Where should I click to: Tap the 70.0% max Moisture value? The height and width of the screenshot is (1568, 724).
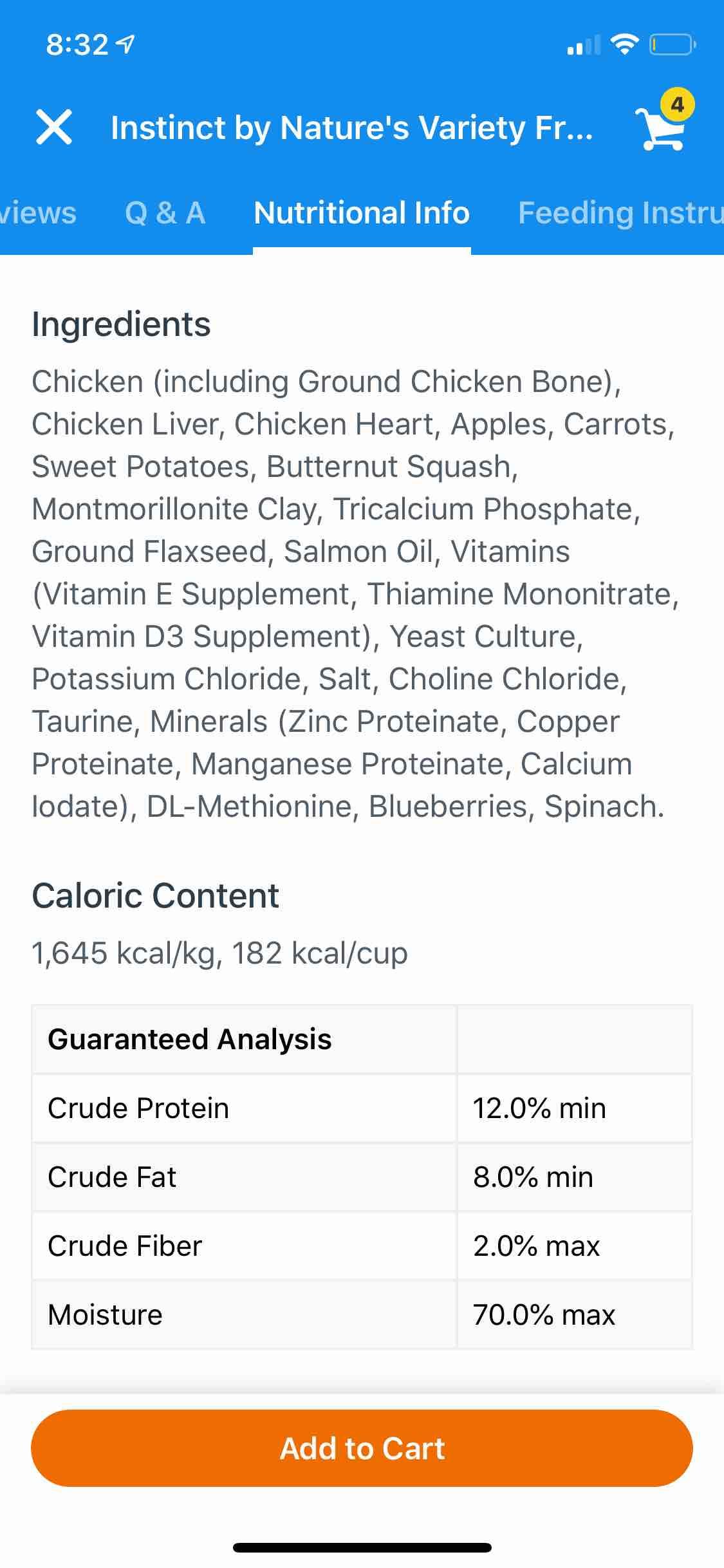pyautogui.click(x=544, y=1314)
